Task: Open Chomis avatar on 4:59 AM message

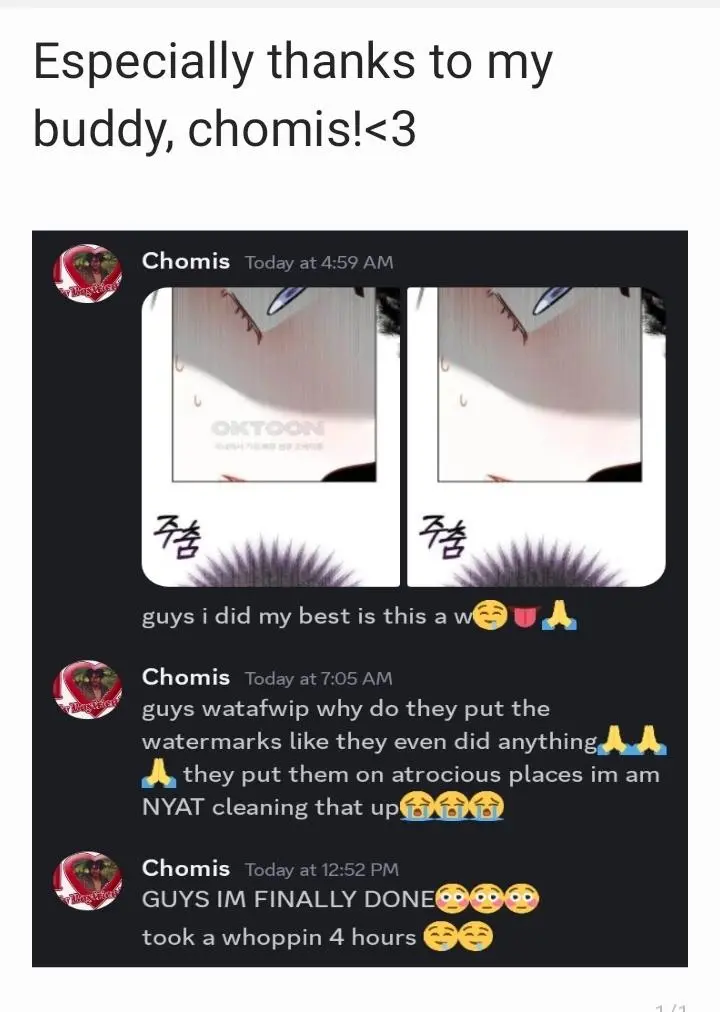Action: click(87, 274)
